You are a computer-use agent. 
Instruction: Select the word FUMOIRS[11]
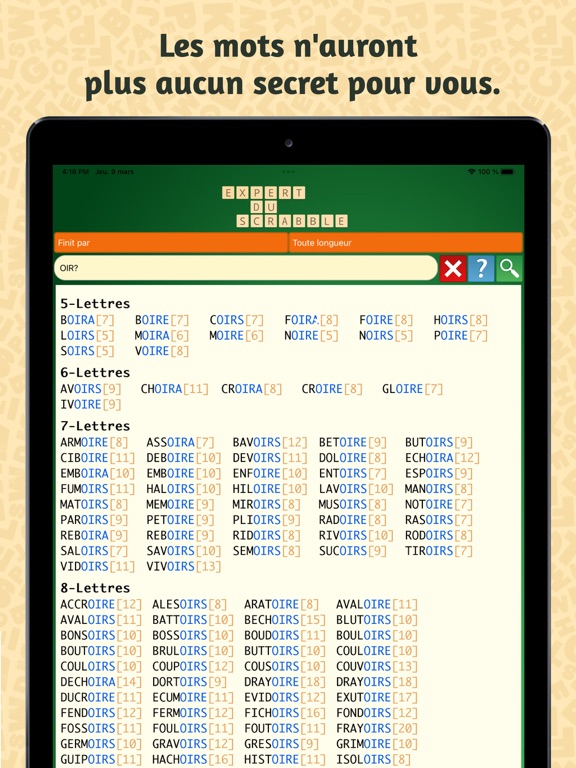coord(97,489)
